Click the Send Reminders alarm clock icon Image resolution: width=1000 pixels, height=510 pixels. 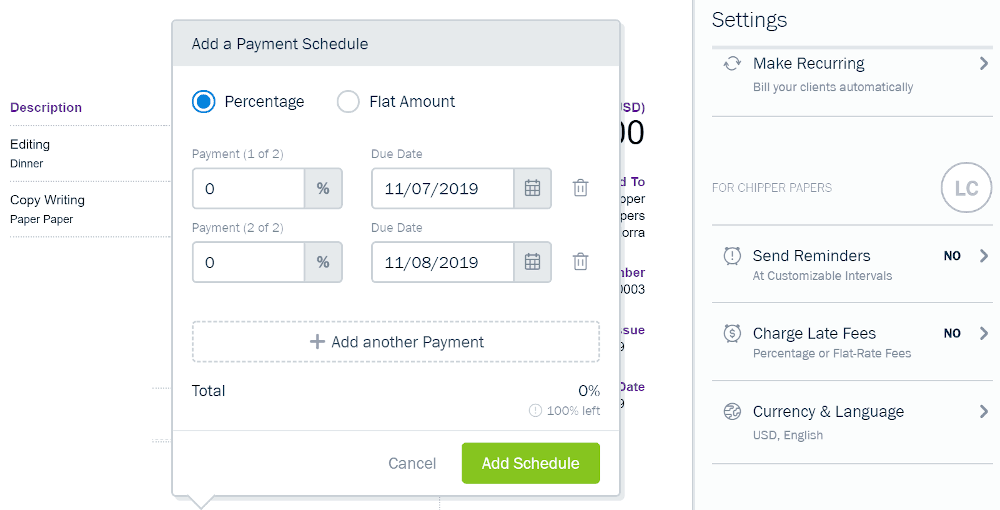732,256
